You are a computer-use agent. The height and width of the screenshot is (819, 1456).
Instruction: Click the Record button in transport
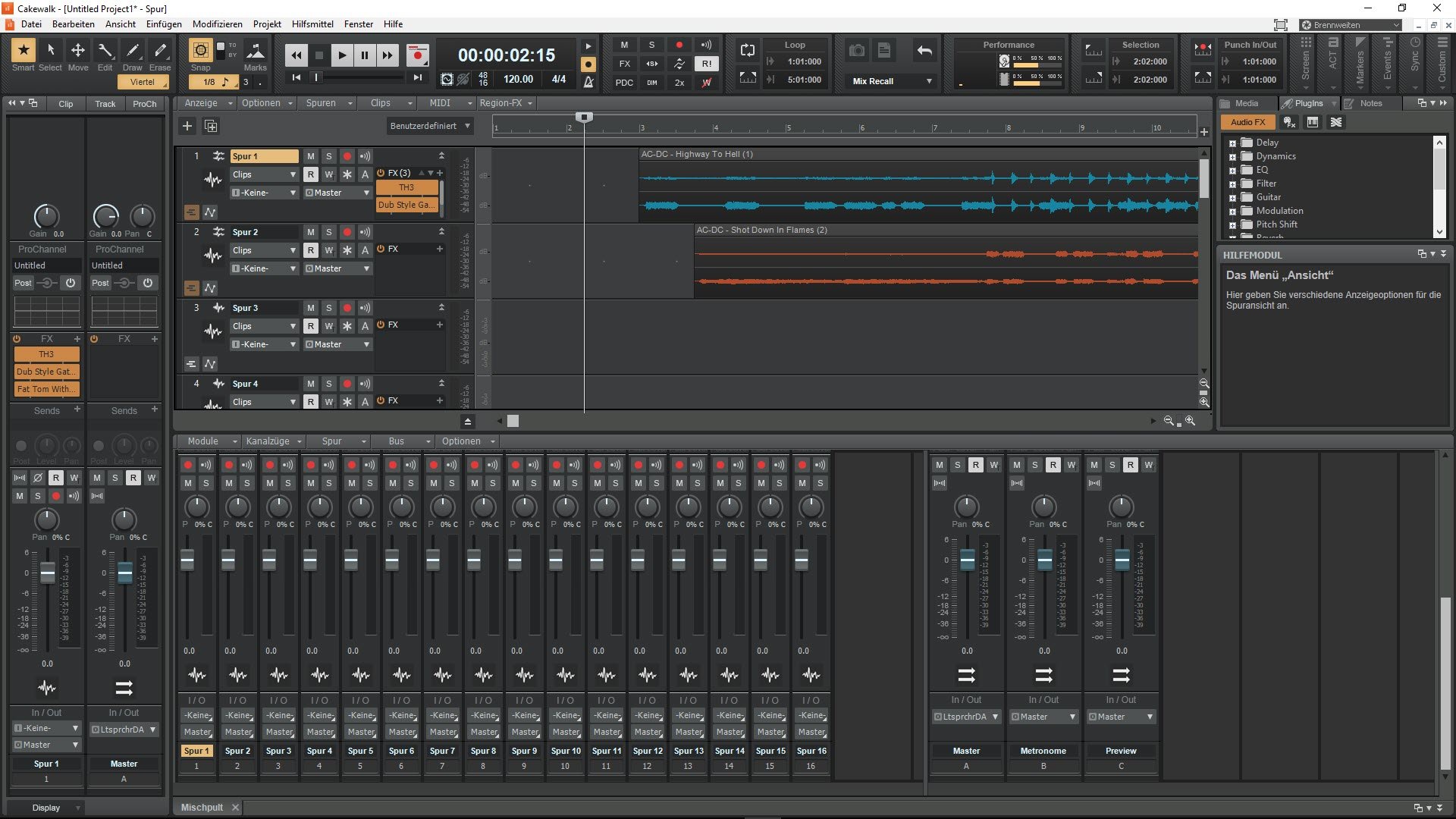(417, 55)
